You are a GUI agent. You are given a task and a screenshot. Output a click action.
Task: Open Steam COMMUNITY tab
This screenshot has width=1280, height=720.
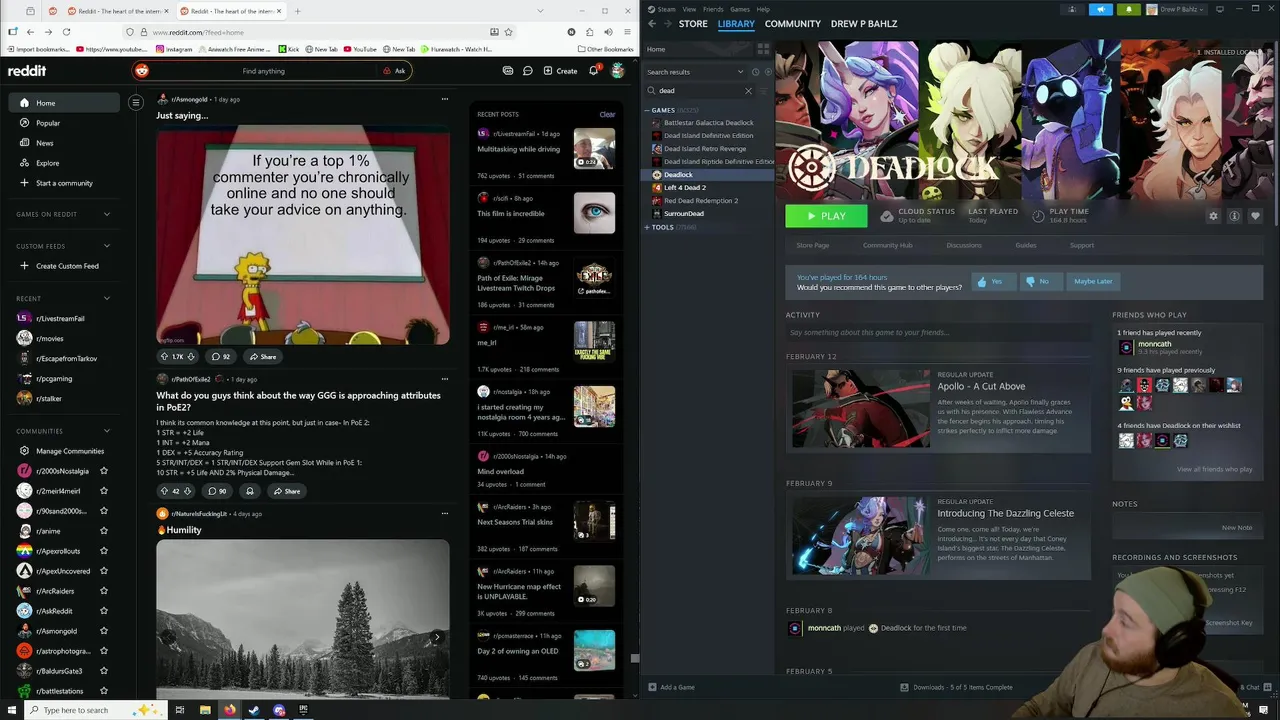pyautogui.click(x=793, y=24)
